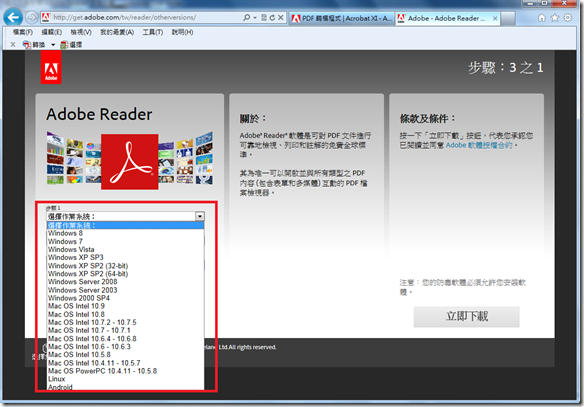This screenshot has width=584, height=407.
Task: Pick Mac OS Intel 10.6.4 - 10.6.8
Action: 126,339
